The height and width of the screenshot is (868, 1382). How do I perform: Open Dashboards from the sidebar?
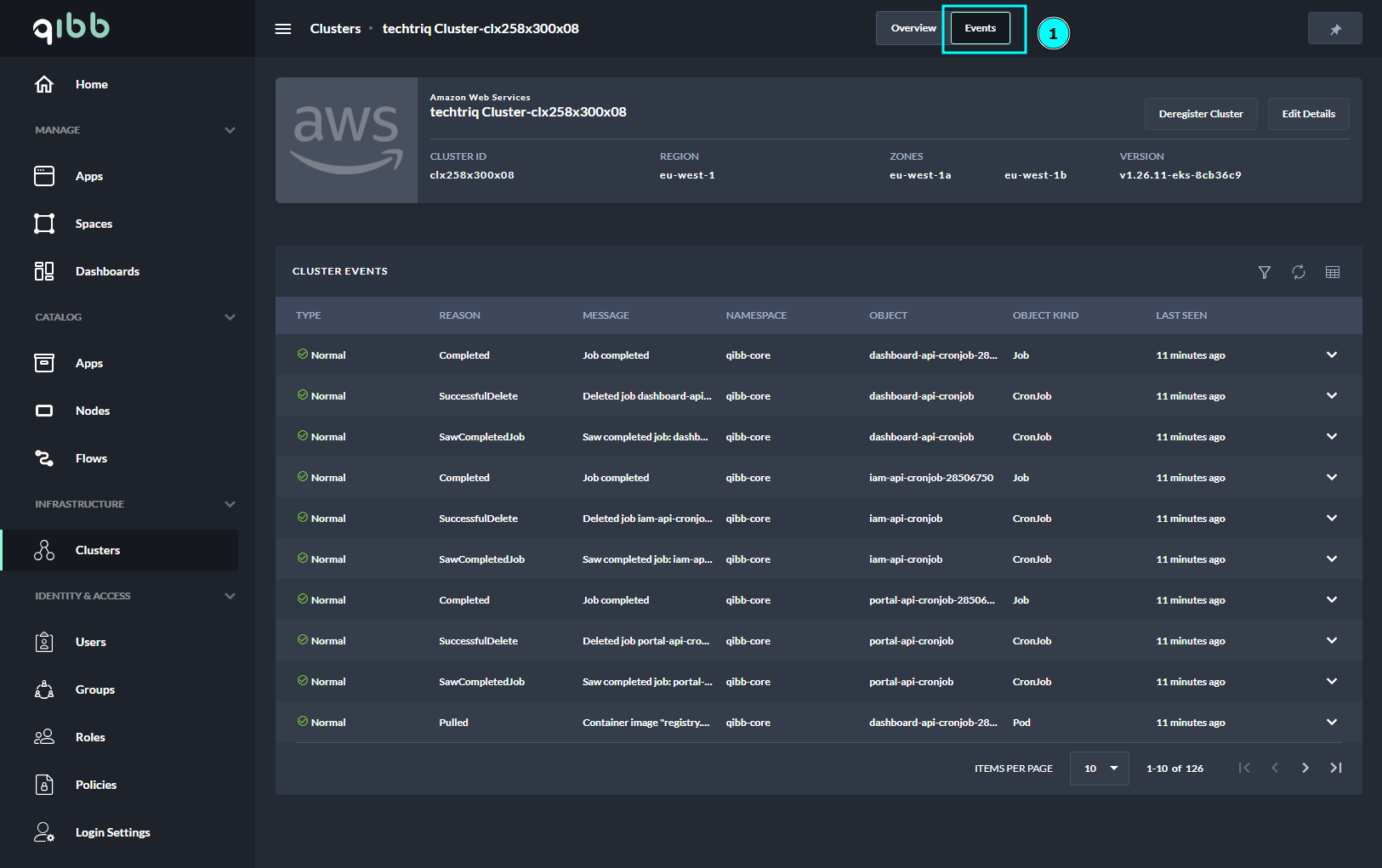point(107,271)
